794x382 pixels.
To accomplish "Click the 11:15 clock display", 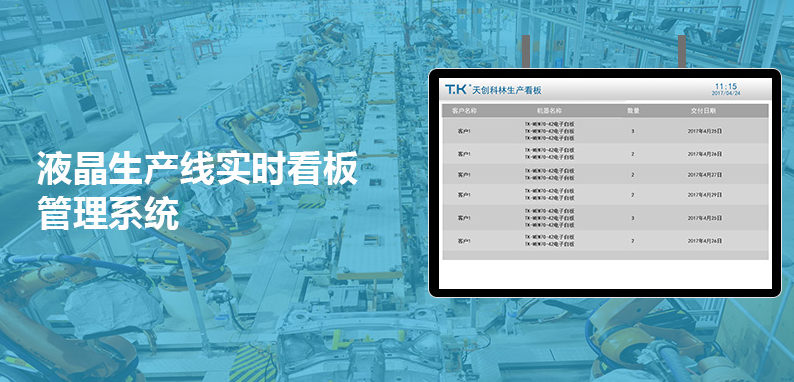I will tap(726, 86).
